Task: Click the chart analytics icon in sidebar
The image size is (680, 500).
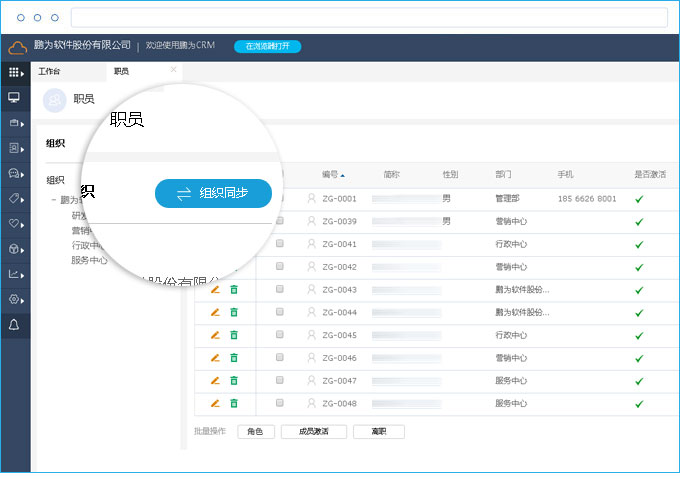Action: coord(14,274)
